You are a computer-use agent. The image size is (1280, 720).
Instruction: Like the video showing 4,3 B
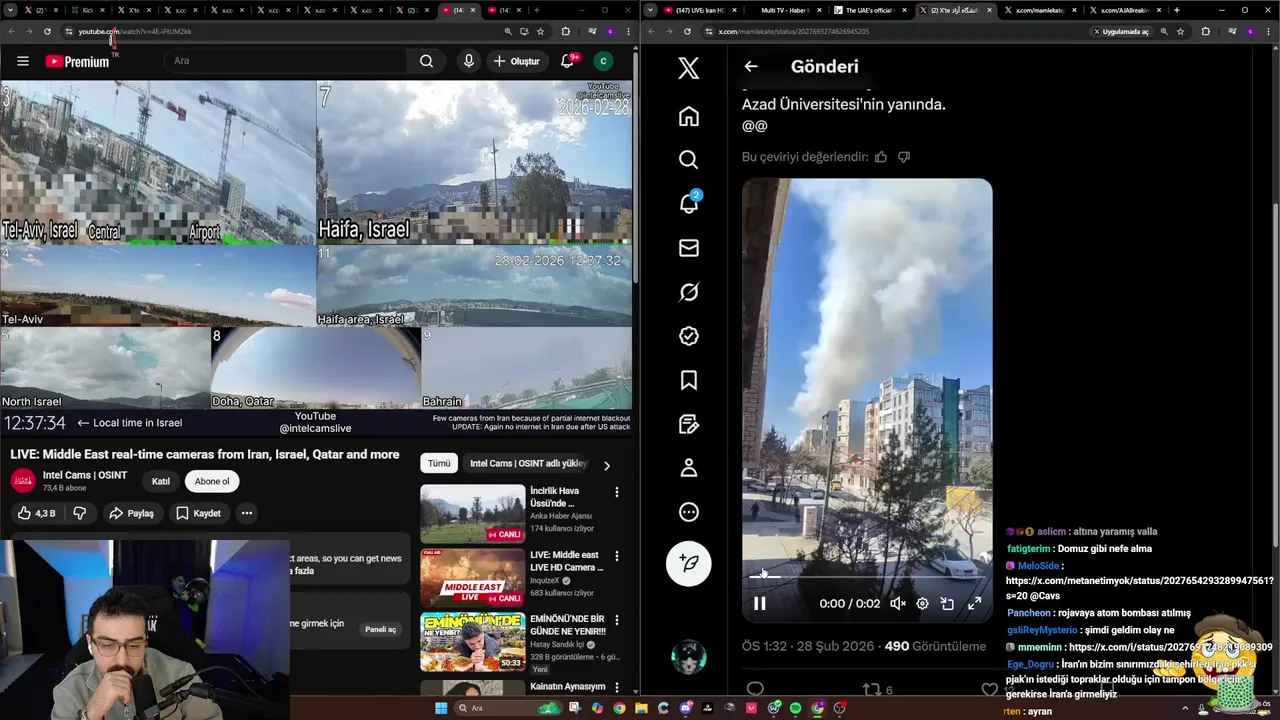click(x=37, y=513)
